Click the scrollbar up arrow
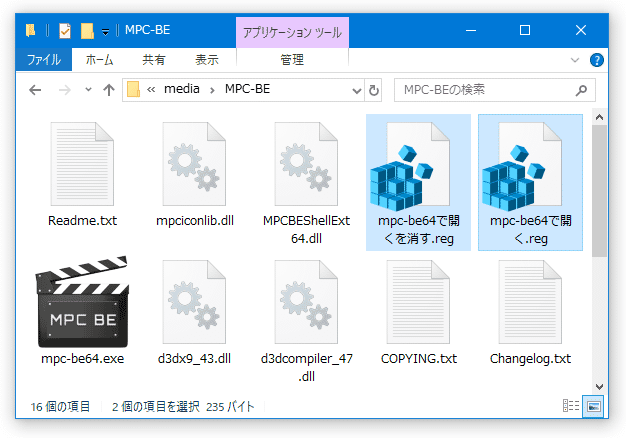This screenshot has height=438, width=626. click(599, 117)
